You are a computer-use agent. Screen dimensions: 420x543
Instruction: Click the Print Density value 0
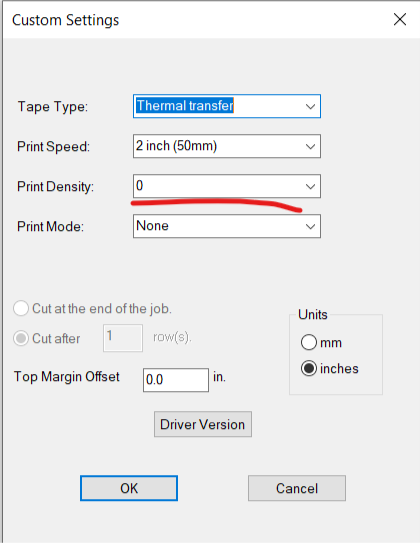140,186
